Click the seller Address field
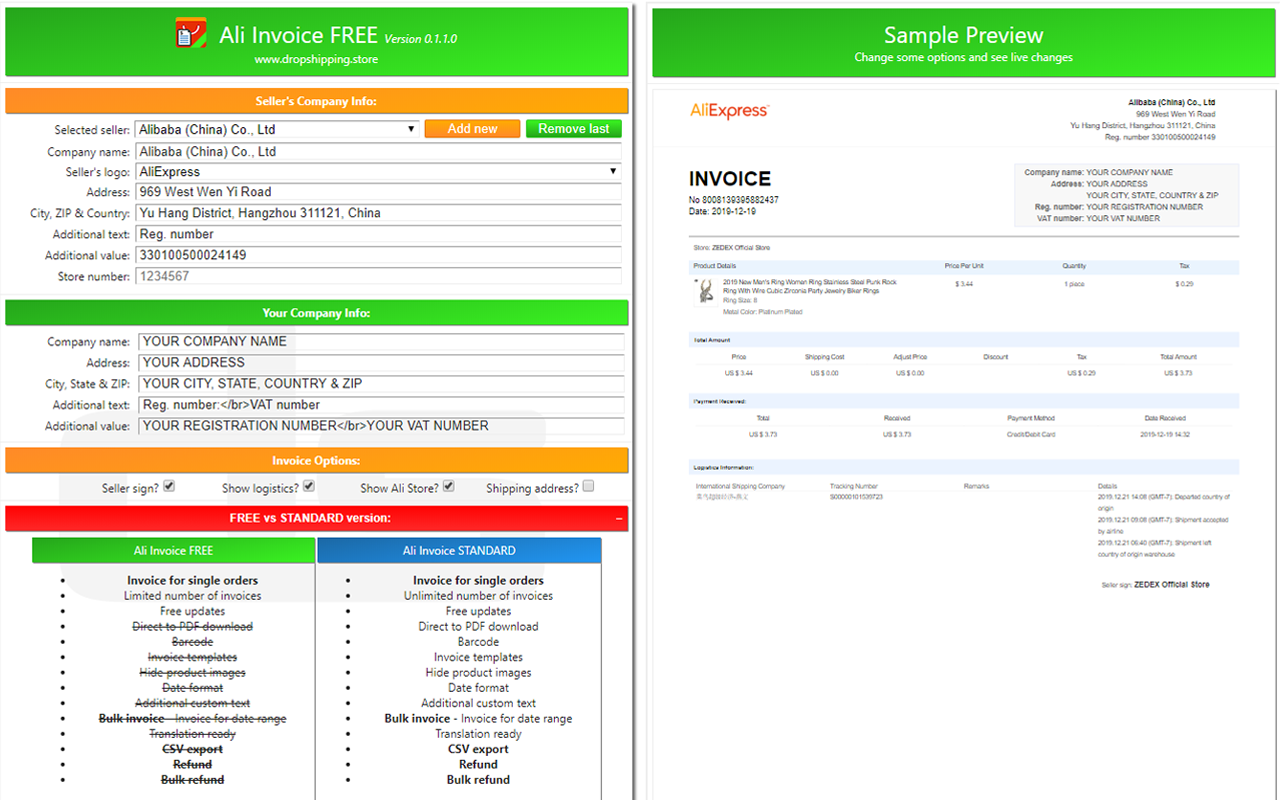The width and height of the screenshot is (1280, 800). click(x=378, y=192)
